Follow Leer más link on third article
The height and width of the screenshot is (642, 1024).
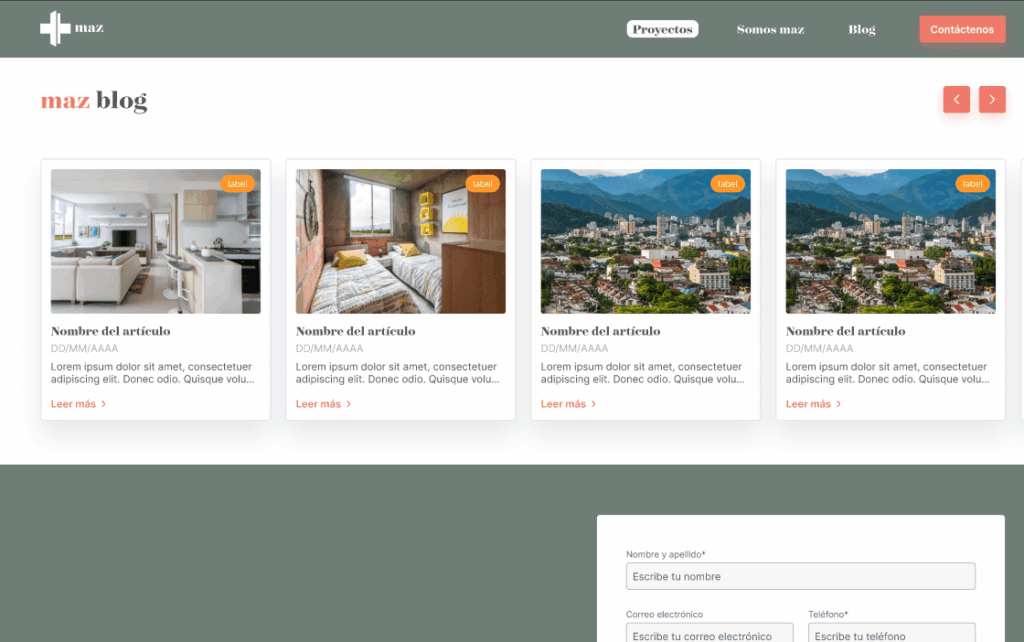(x=568, y=404)
